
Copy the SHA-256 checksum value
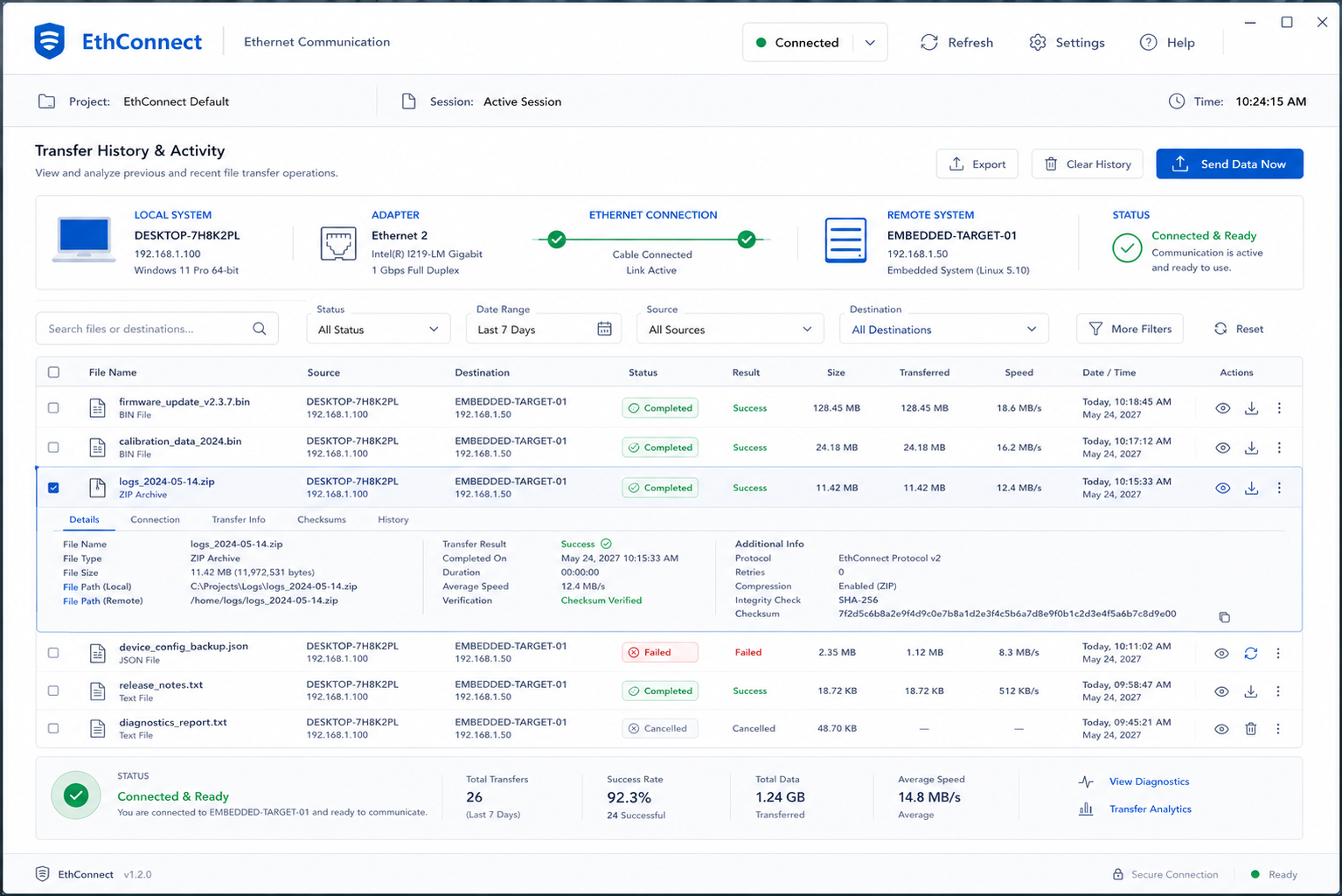[1224, 617]
